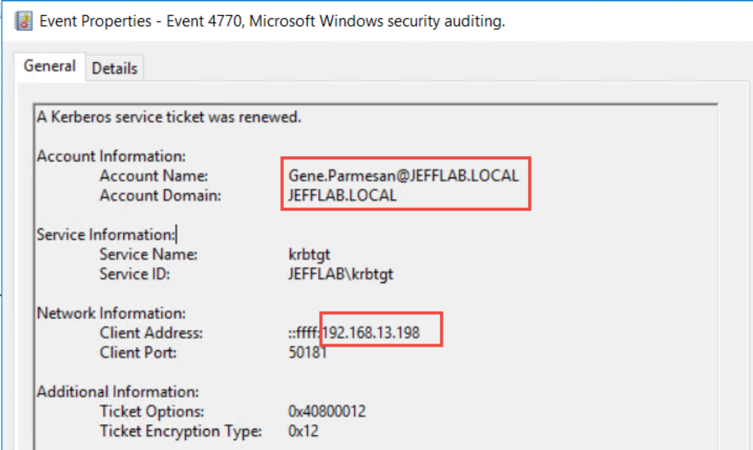Click the krbtgt service name value
753x450 pixels.
coord(307,254)
